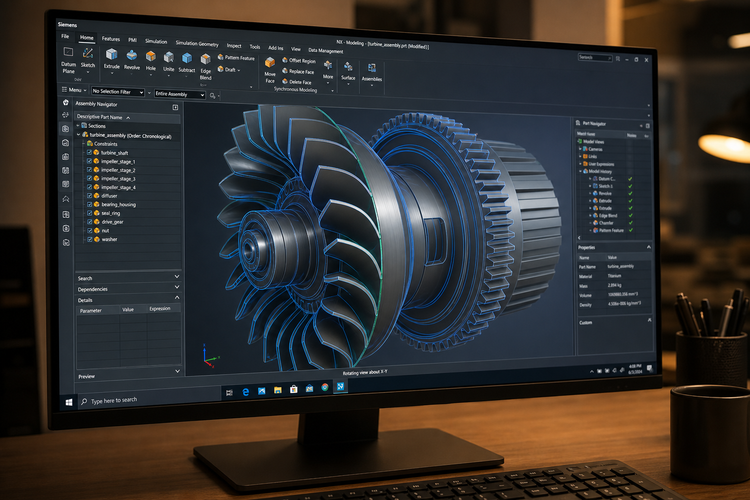Click the Move Face tool

coord(270,70)
